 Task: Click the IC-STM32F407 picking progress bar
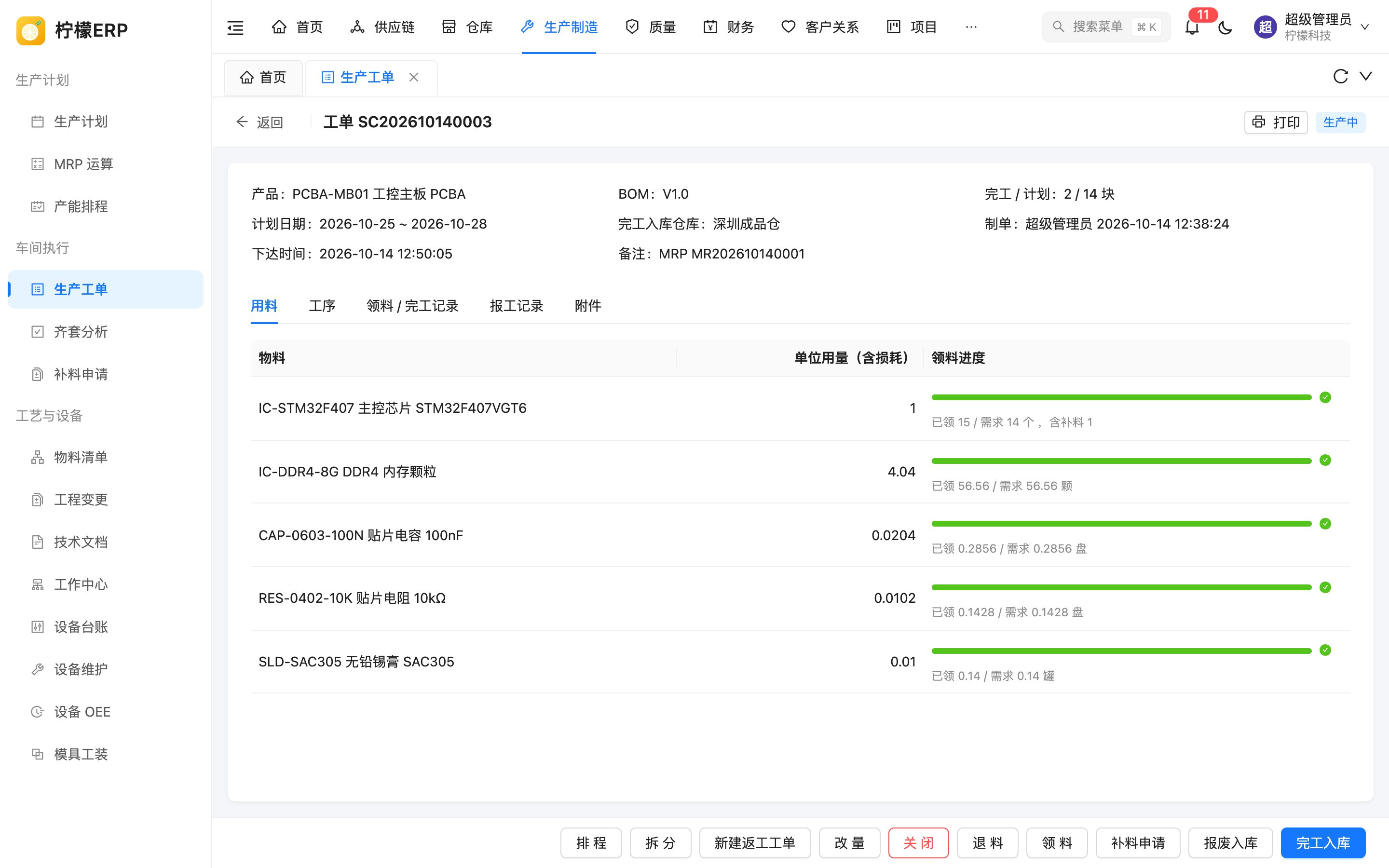click(x=1121, y=397)
